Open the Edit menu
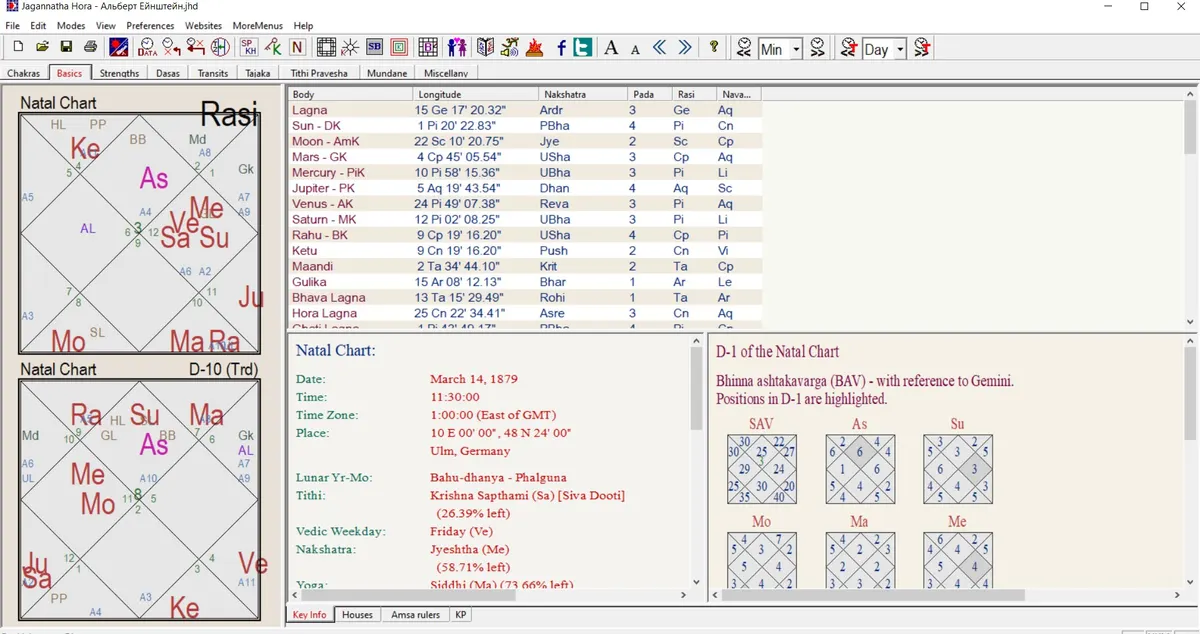 38,25
